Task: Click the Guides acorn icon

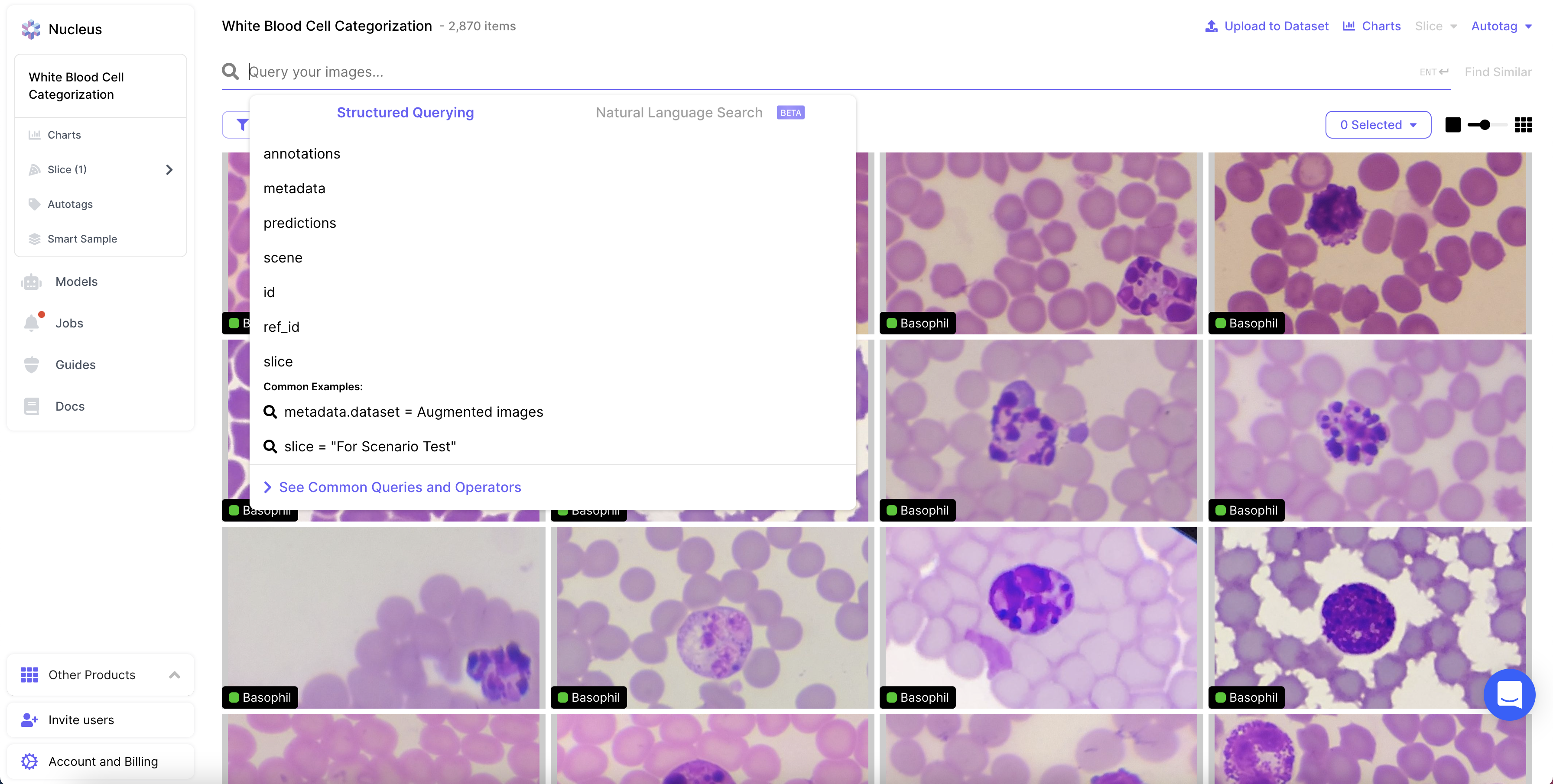Action: click(31, 365)
